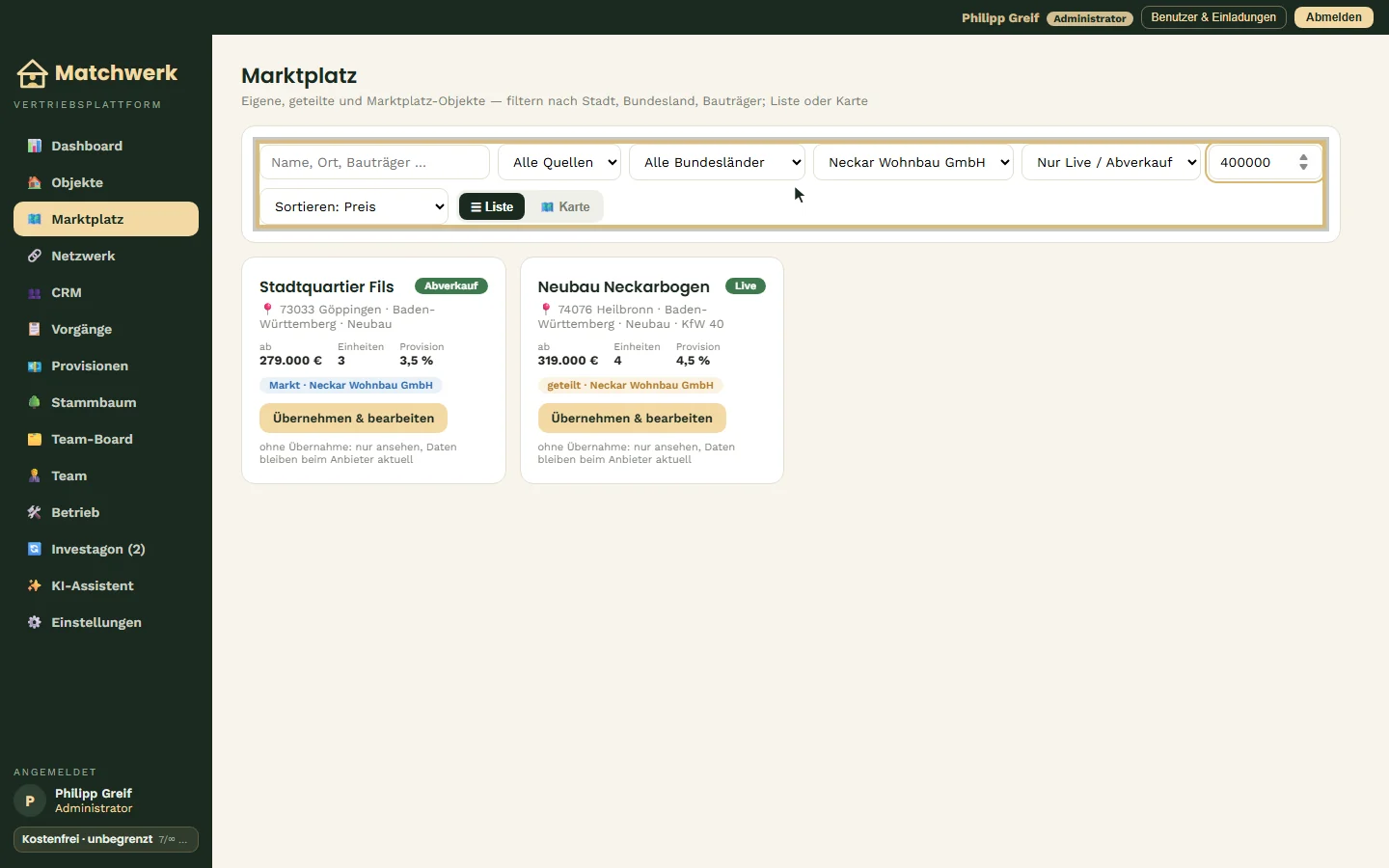The image size is (1389, 868).
Task: Open the Sortieren: Preis dropdown
Action: [354, 206]
